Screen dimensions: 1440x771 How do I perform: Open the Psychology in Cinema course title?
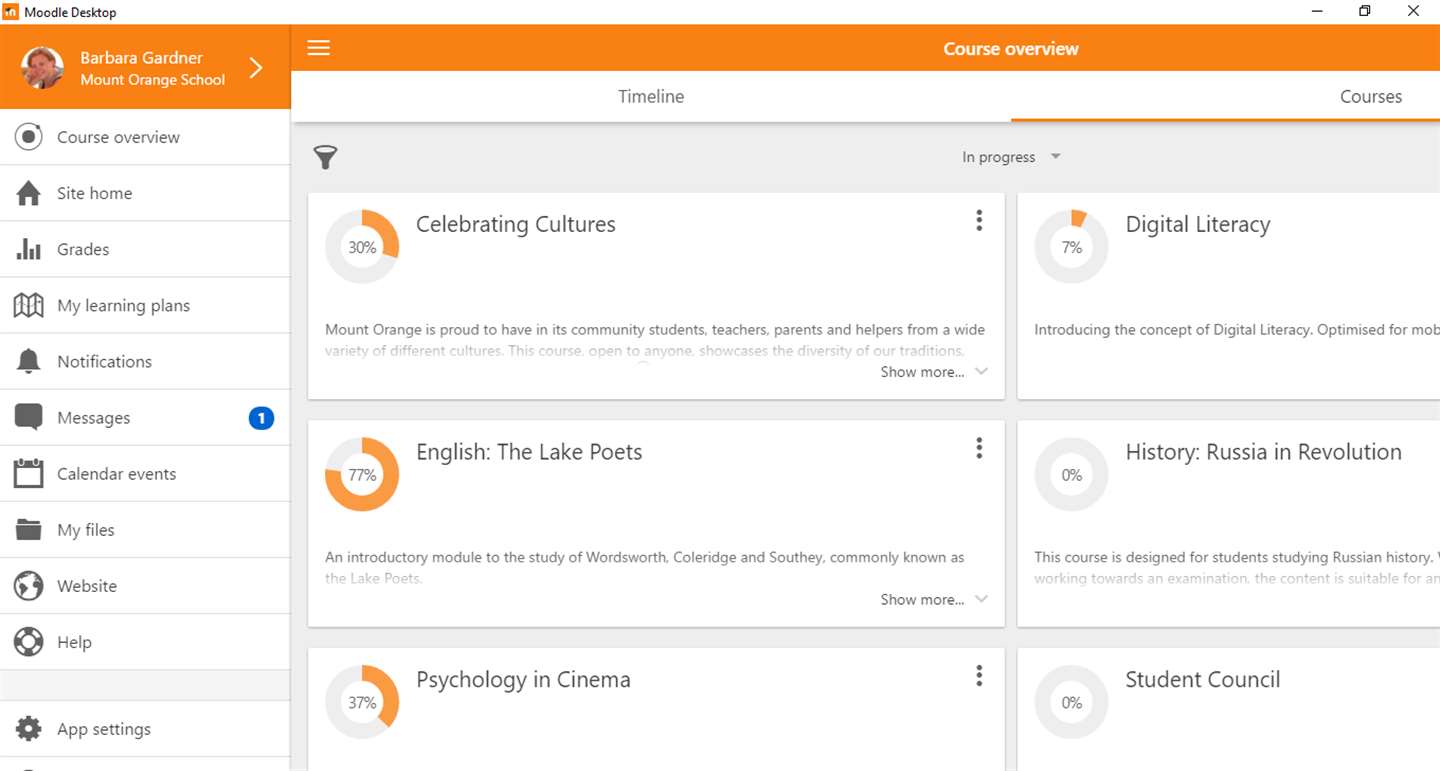[x=523, y=680]
